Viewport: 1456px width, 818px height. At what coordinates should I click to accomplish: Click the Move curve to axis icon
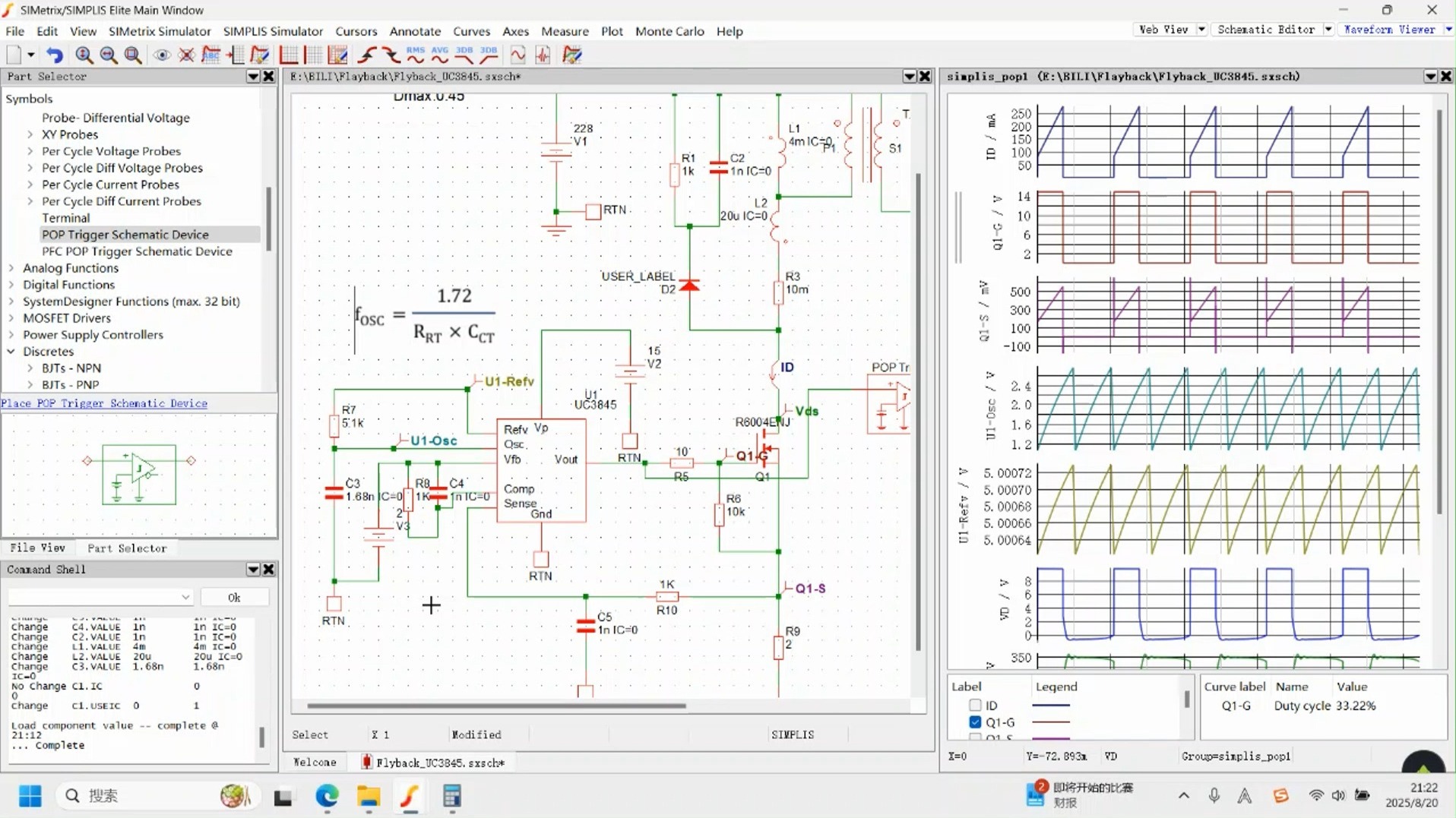[236, 55]
